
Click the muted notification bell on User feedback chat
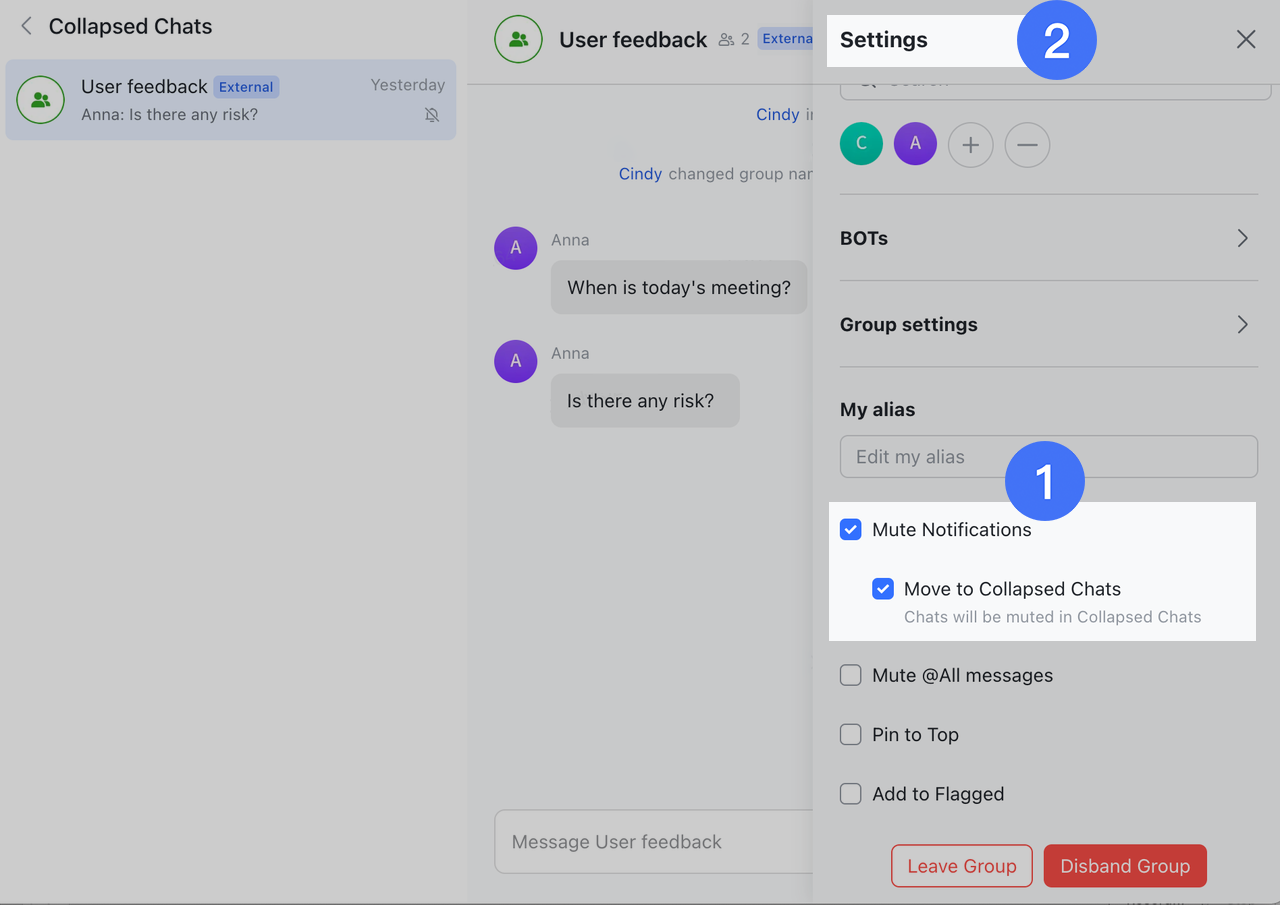click(431, 115)
